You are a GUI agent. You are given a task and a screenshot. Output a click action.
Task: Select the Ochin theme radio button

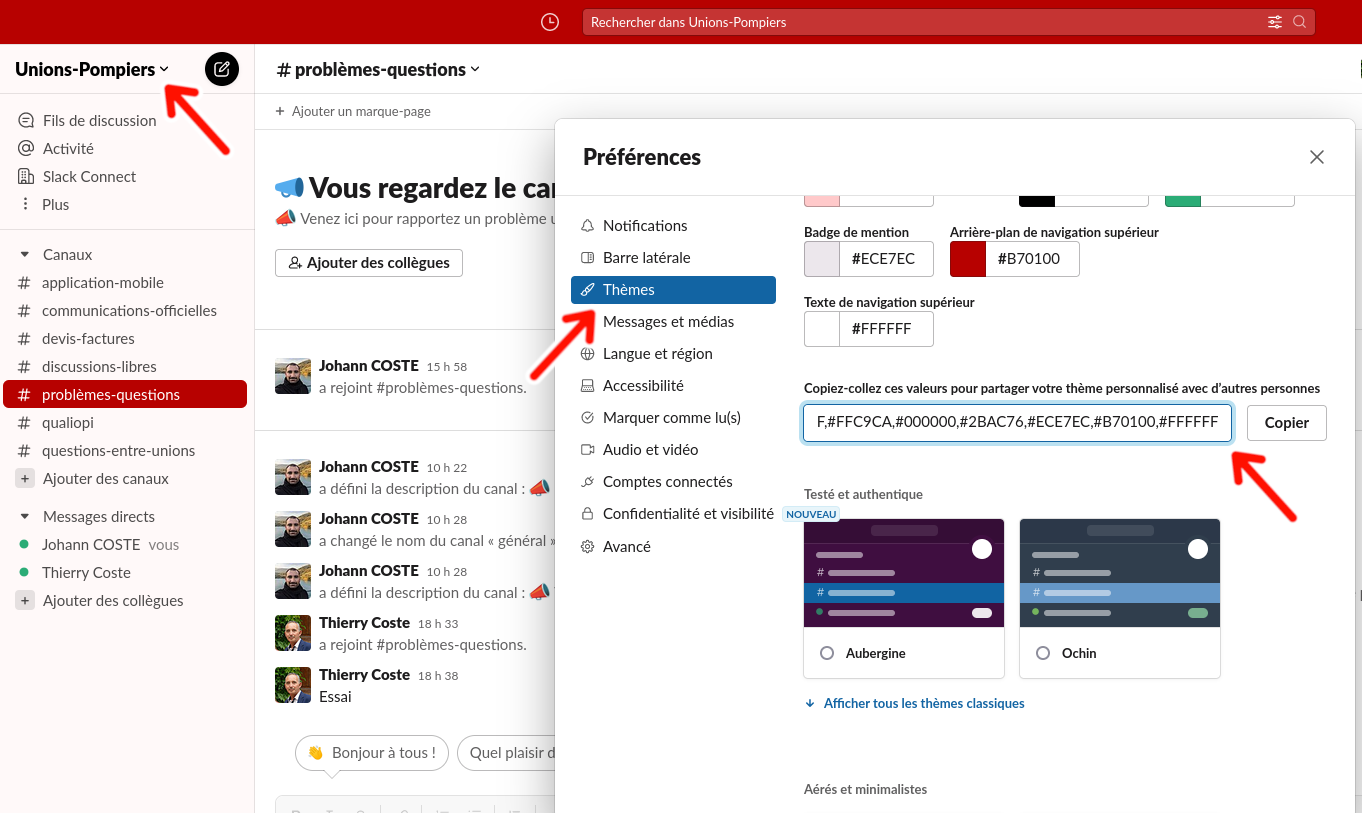(1043, 653)
